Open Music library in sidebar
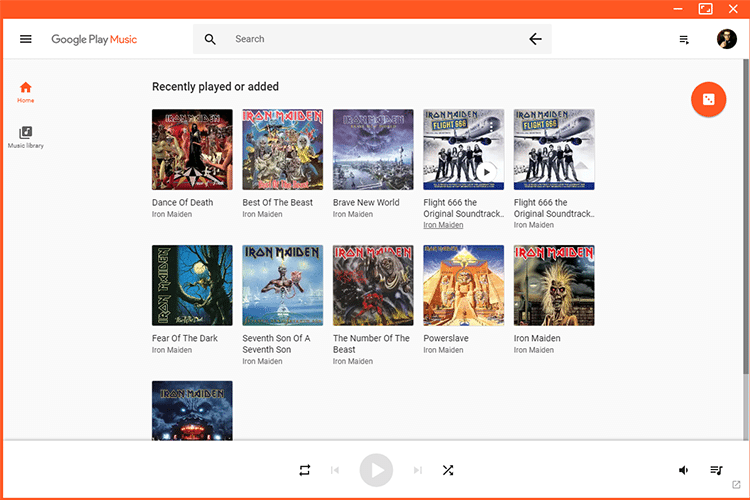The height and width of the screenshot is (500, 750). (26, 137)
